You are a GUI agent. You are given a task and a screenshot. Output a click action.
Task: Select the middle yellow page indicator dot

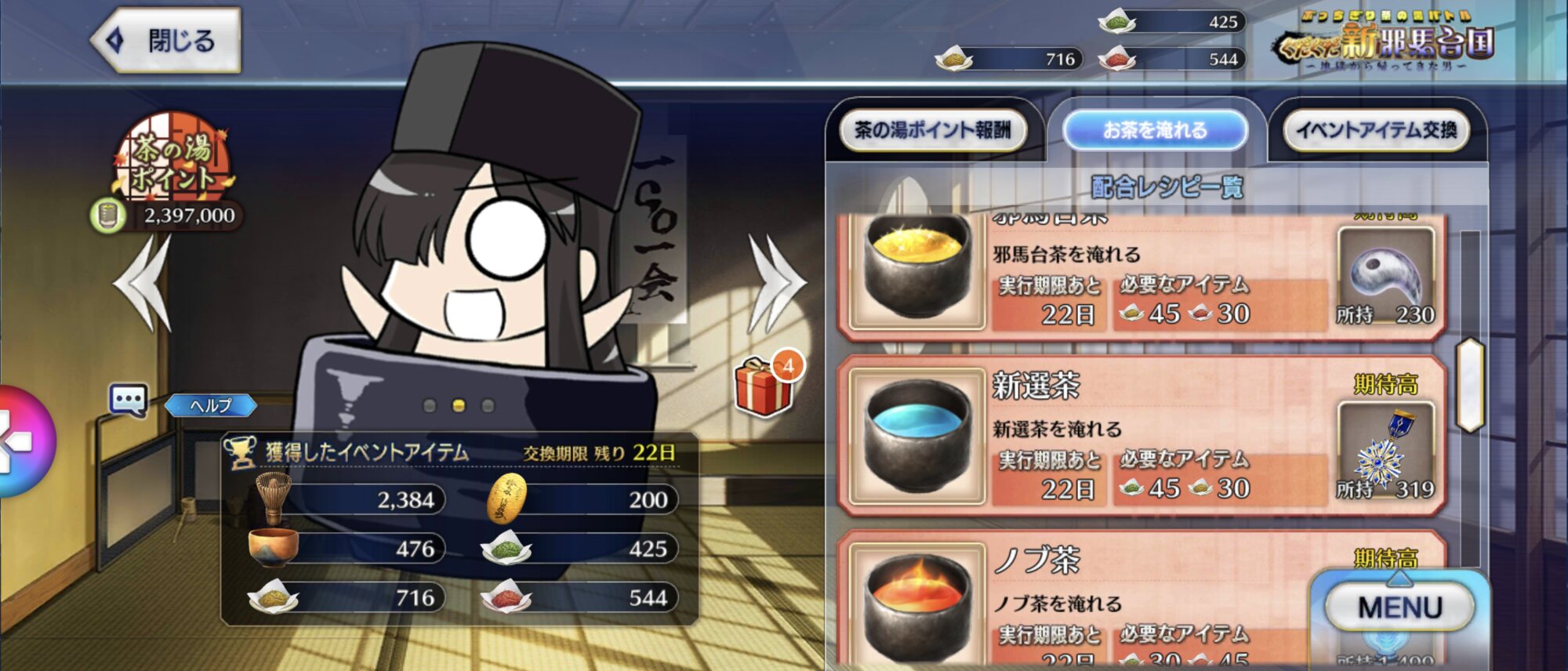coord(459,405)
